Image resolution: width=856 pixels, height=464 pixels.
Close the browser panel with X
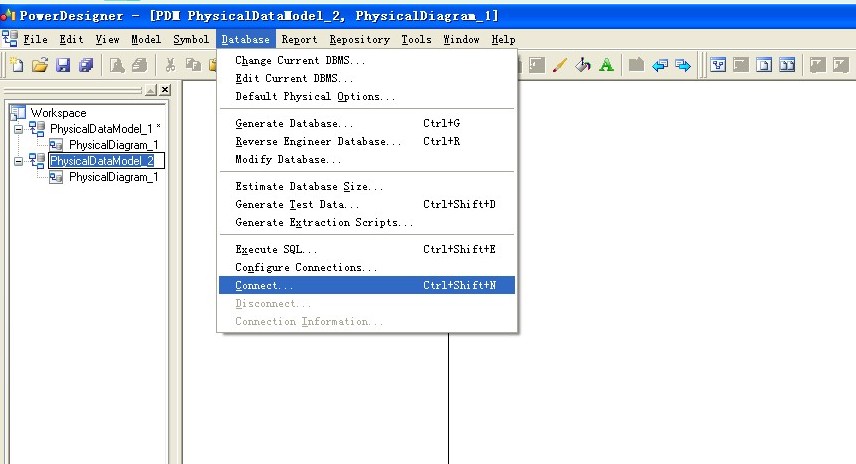click(x=165, y=90)
